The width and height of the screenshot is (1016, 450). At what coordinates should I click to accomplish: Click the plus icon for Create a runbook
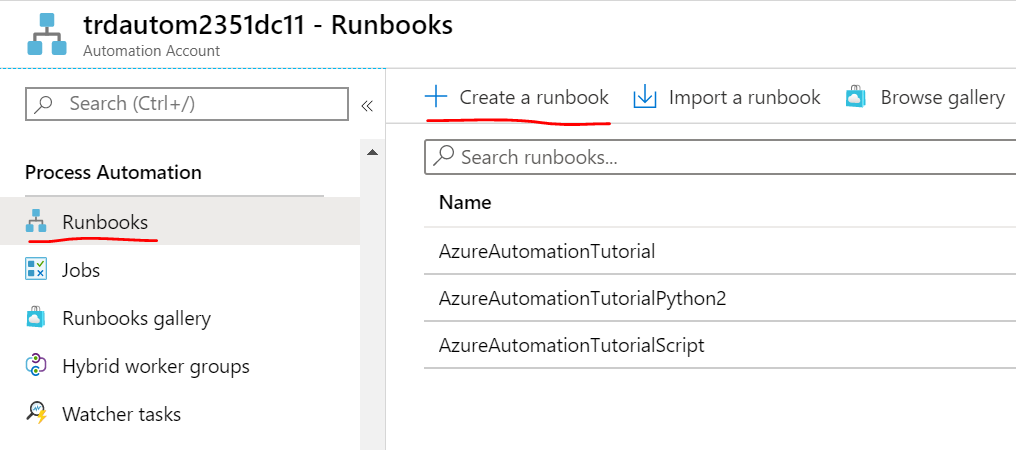[436, 97]
